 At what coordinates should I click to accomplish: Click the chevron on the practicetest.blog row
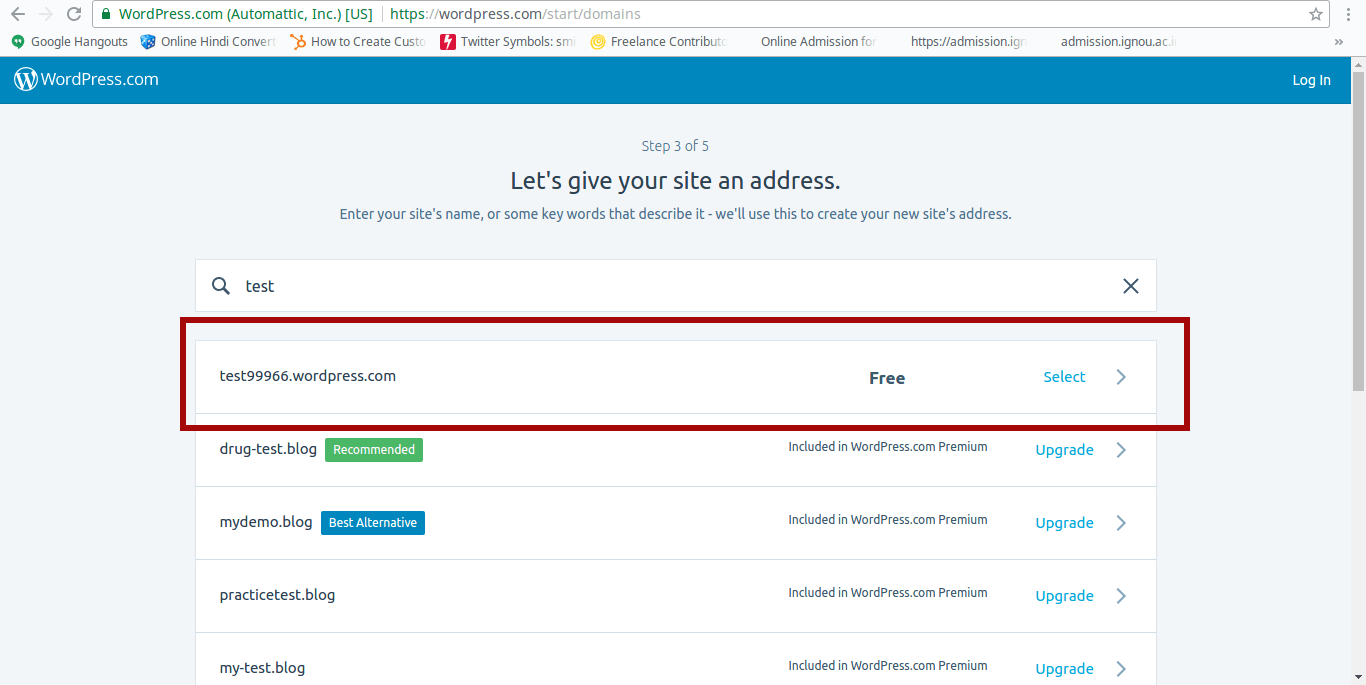pos(1121,596)
